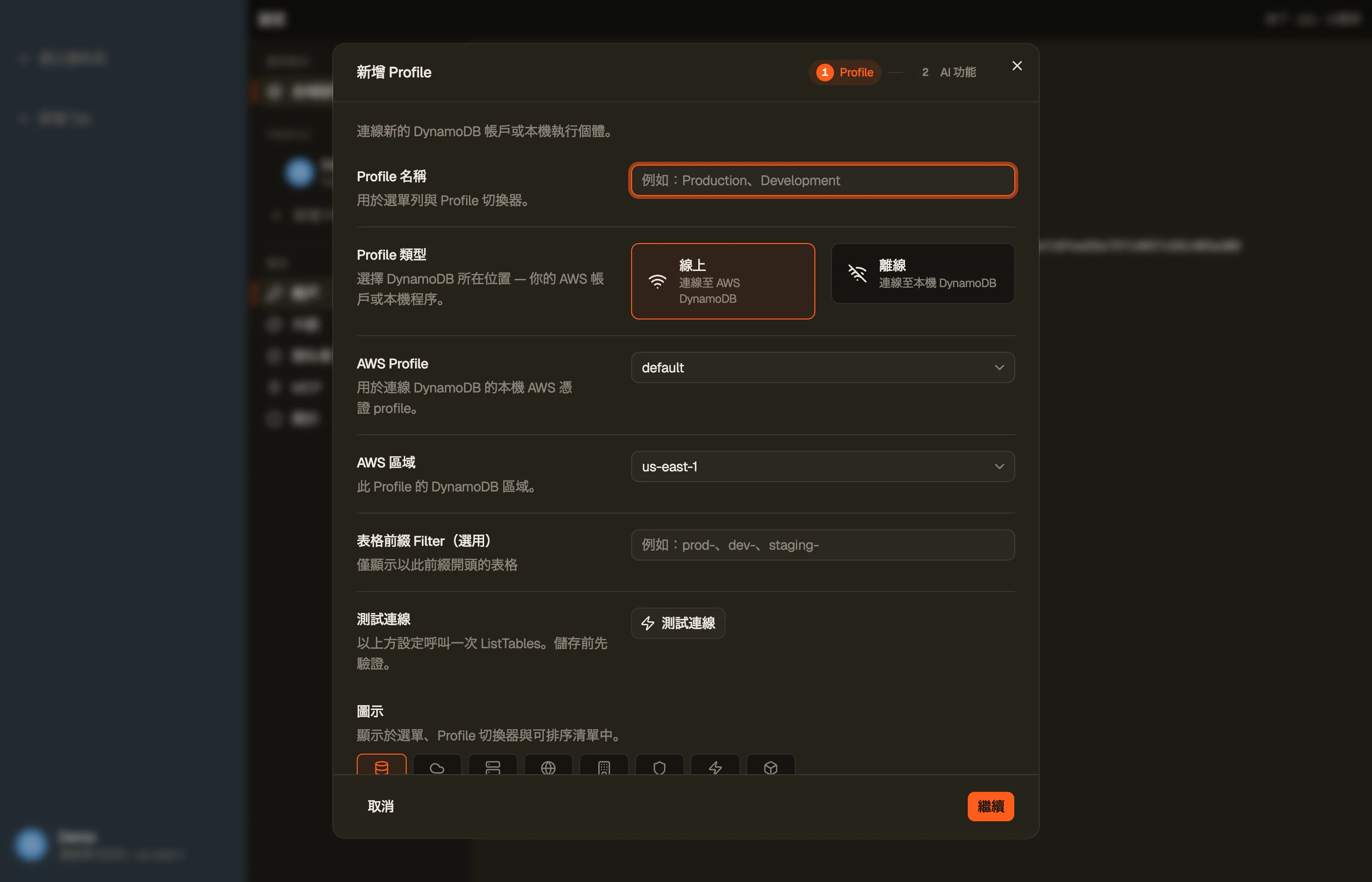
Task: Click 取消 to cancel
Action: (x=381, y=807)
